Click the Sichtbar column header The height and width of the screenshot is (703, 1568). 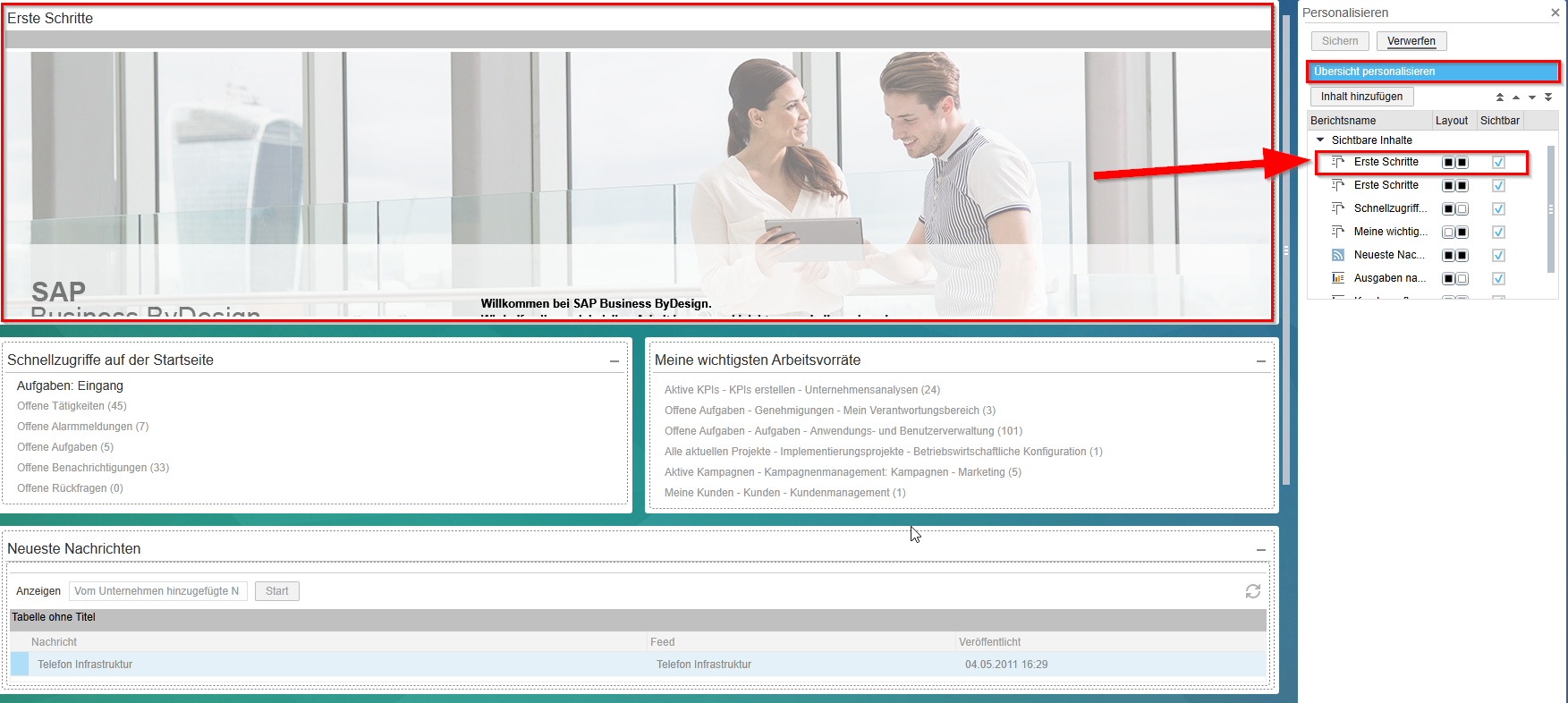pos(1499,121)
